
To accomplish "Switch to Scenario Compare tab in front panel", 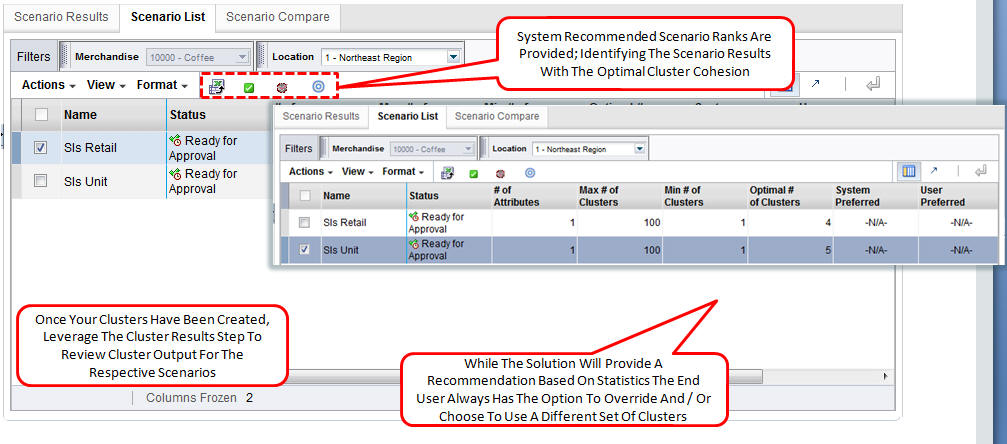I will [x=496, y=116].
